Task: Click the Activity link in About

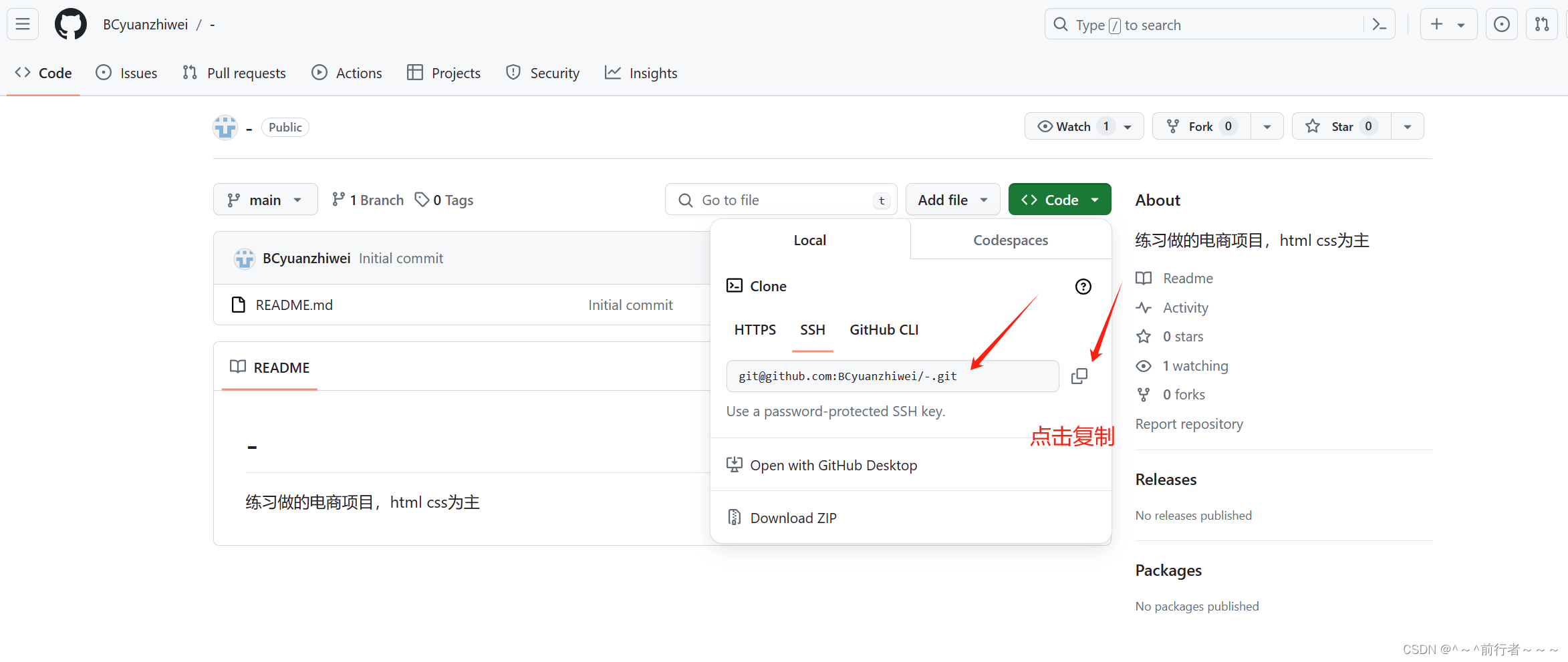Action: tap(1186, 308)
